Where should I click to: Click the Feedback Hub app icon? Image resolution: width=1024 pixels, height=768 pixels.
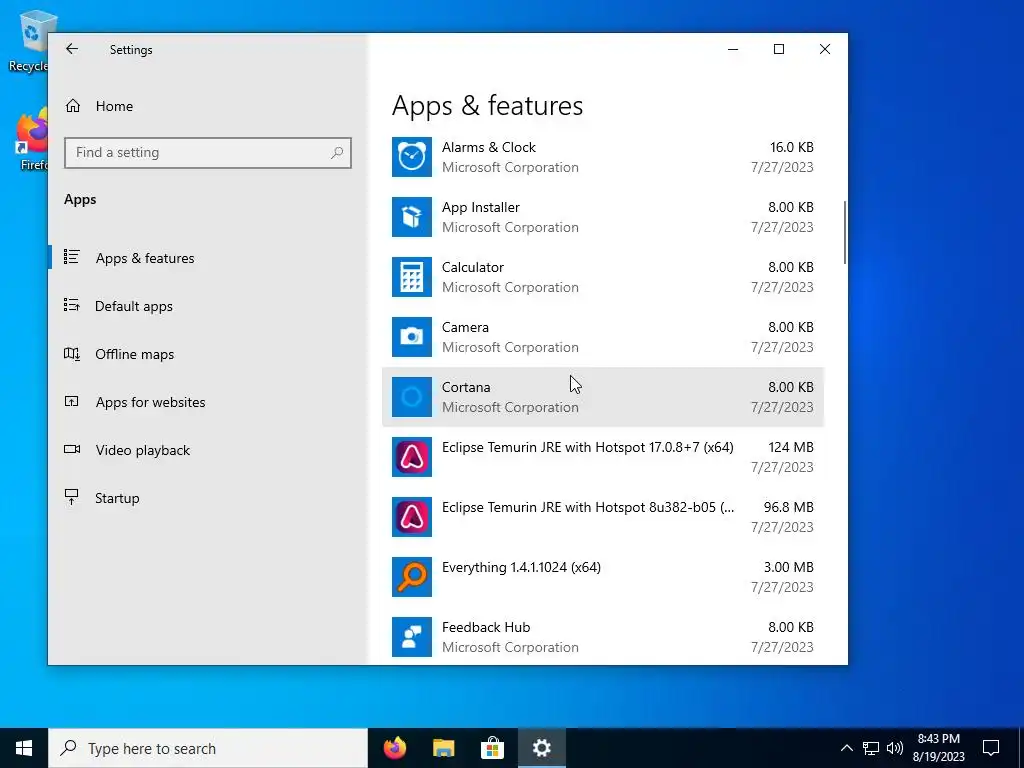(x=411, y=637)
